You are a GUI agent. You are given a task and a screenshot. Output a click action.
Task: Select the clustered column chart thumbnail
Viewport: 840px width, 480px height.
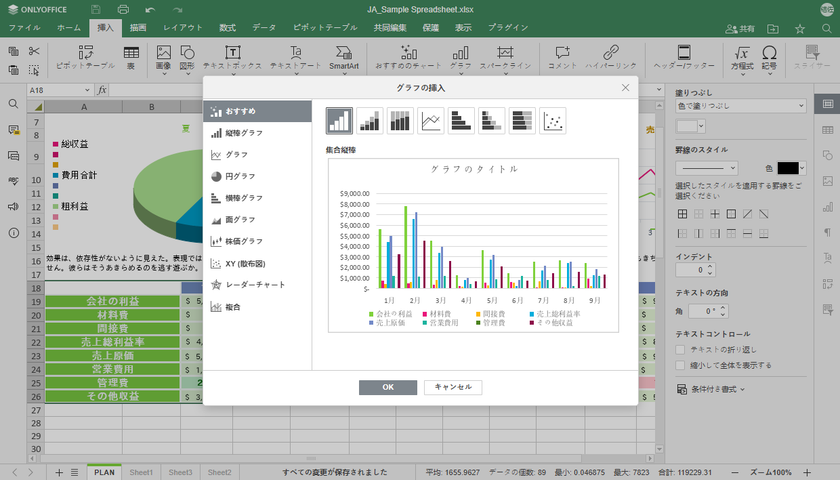click(x=340, y=121)
